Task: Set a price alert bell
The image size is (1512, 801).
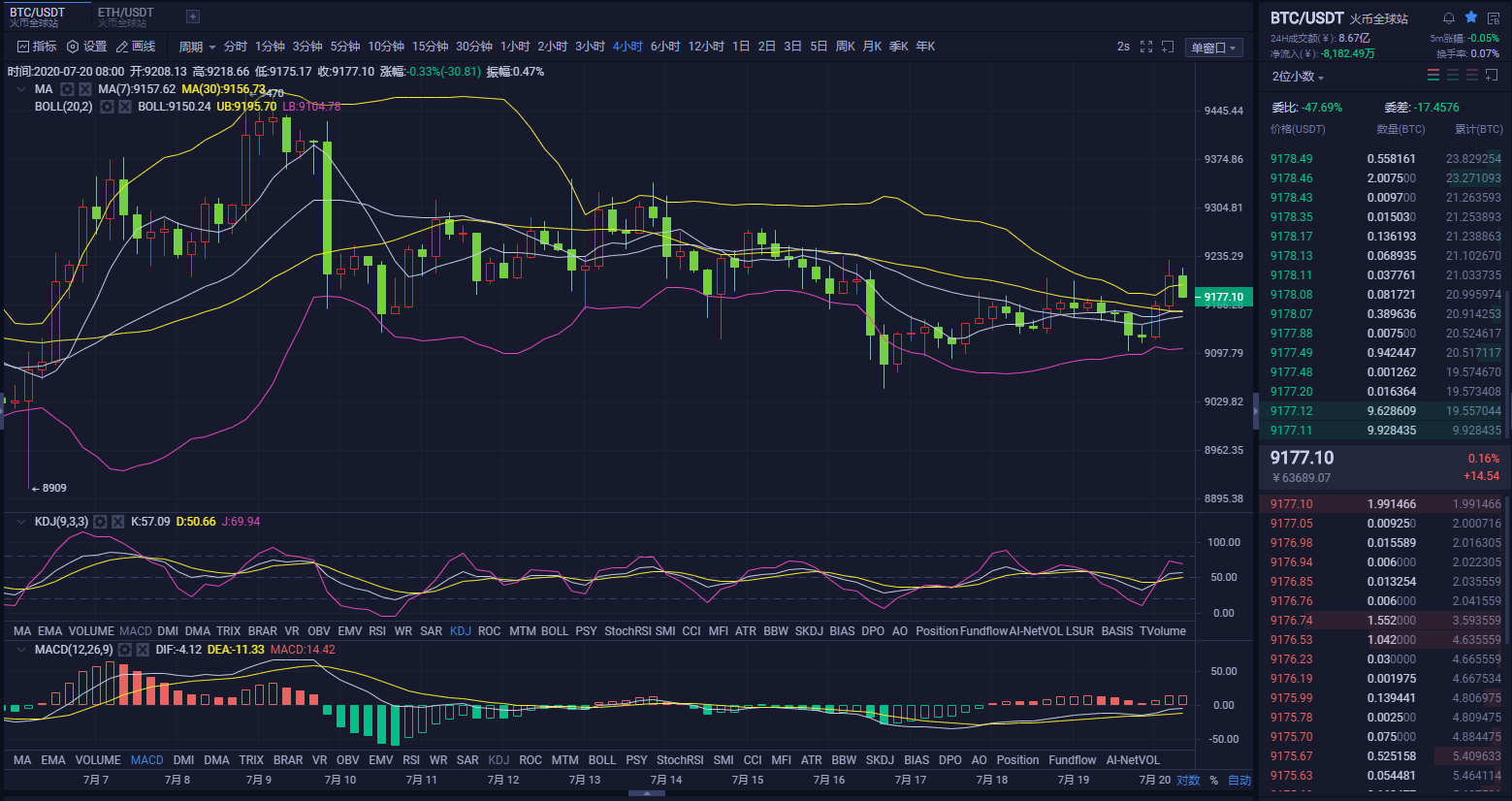Action: [1449, 17]
